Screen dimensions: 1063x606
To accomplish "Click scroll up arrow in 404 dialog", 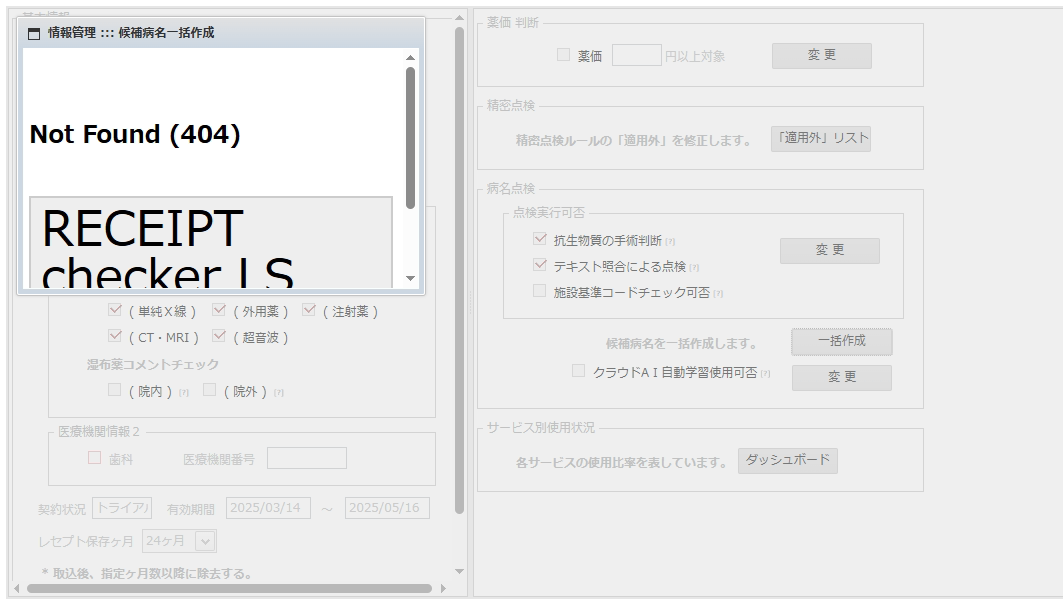I will (410, 58).
